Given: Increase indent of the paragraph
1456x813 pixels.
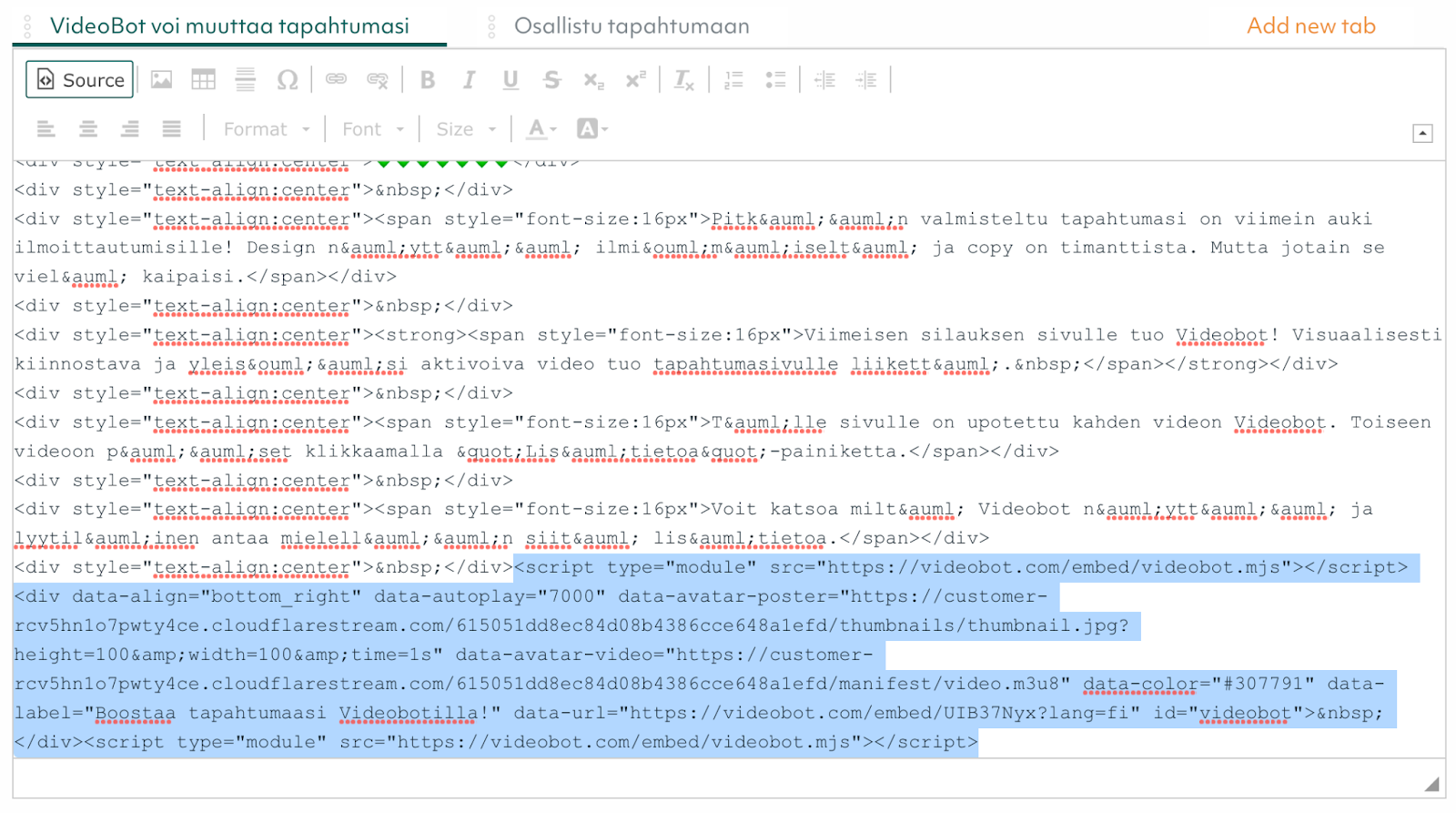Looking at the screenshot, I should [866, 80].
